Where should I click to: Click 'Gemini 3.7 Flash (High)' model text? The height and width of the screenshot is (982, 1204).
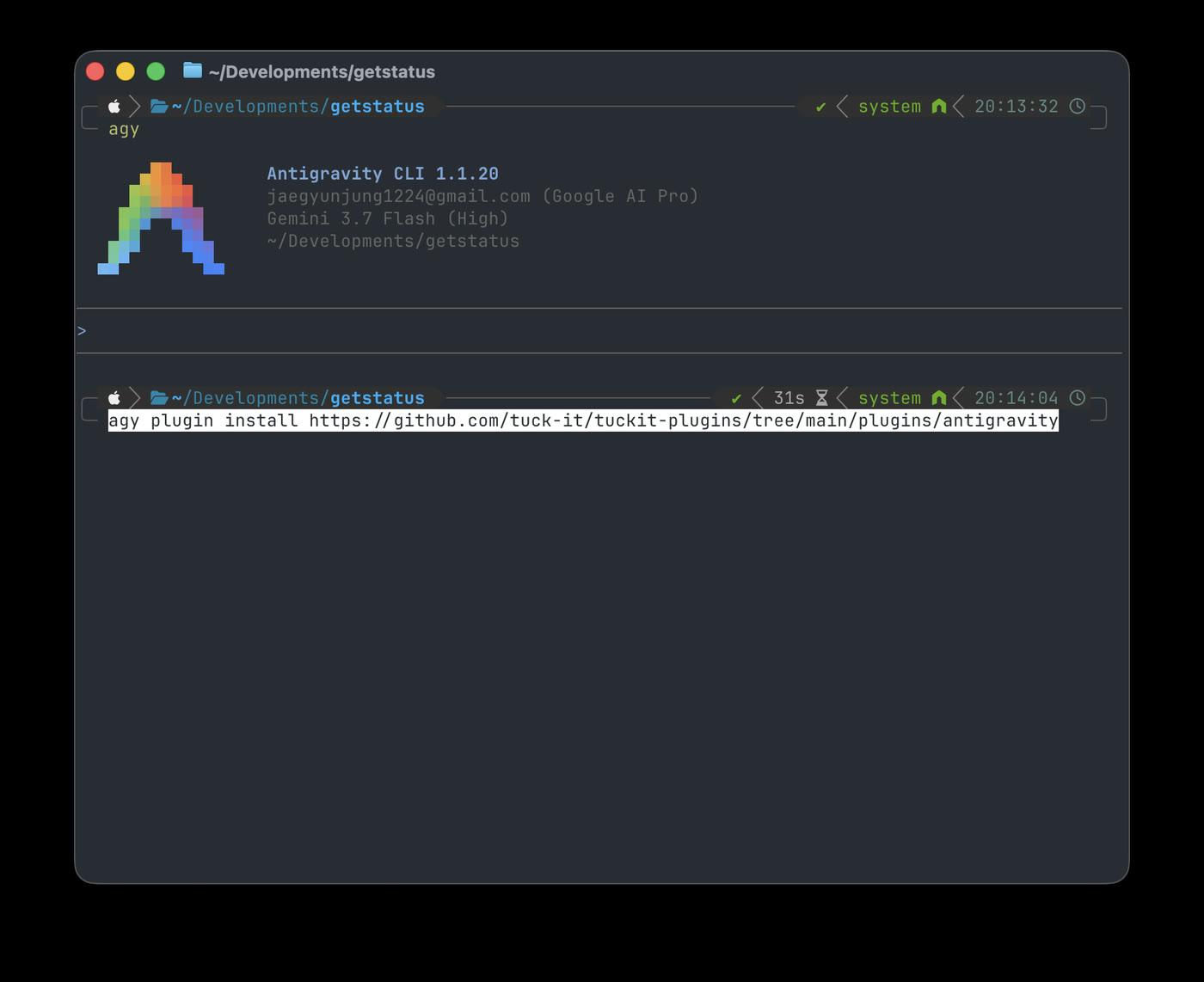coord(388,218)
